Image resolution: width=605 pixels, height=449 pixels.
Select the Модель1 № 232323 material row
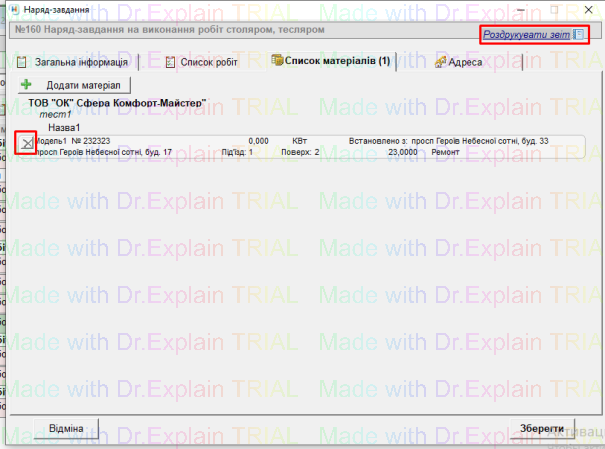(300, 147)
